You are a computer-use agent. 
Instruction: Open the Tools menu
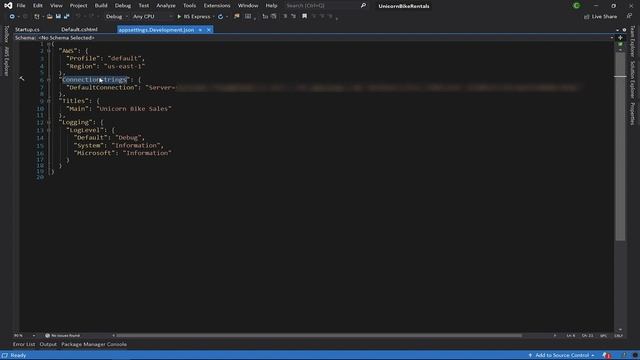(189, 6)
